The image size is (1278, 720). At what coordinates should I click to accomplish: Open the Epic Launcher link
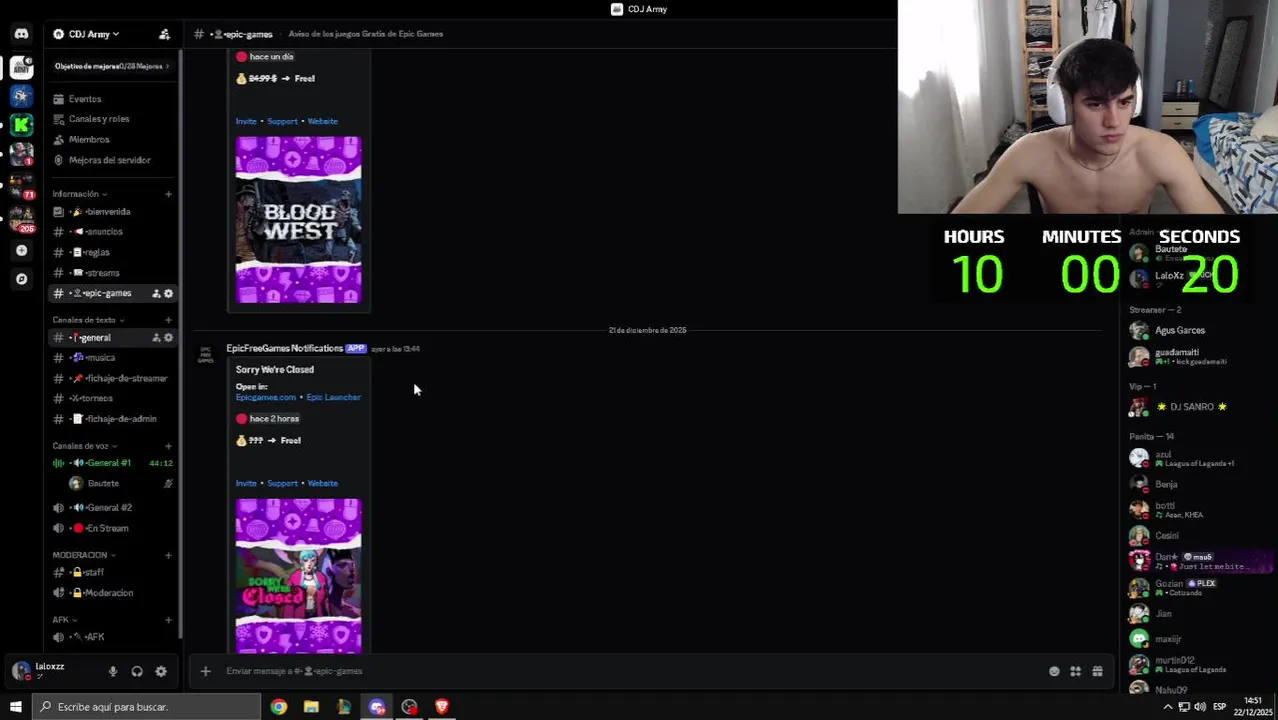(333, 397)
